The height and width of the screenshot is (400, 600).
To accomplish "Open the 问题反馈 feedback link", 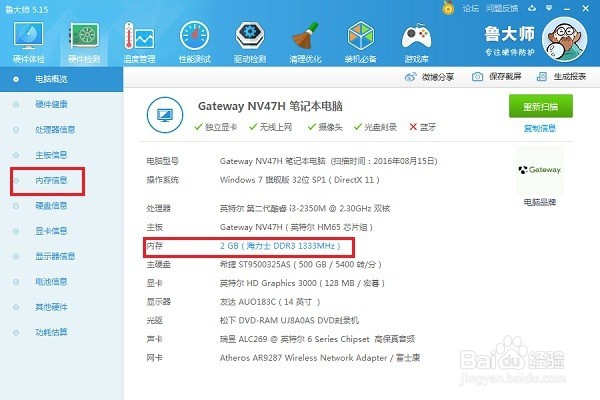I will click(x=502, y=8).
